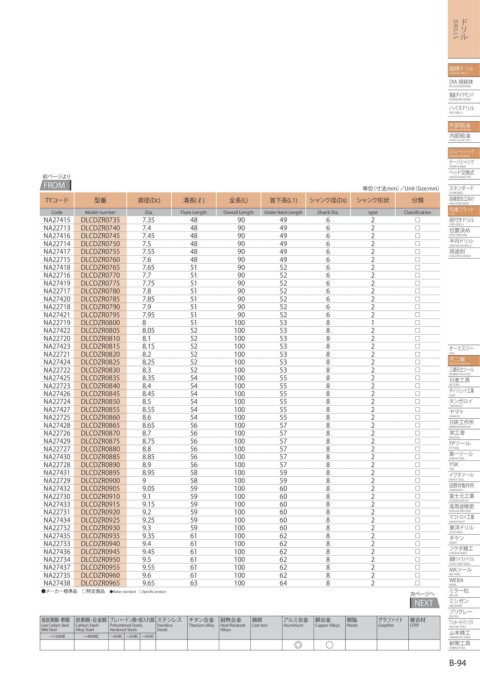This screenshot has width=480, height=677.
Task: Open the FPツール maker tab
Action: pyautogui.click(x=464, y=445)
